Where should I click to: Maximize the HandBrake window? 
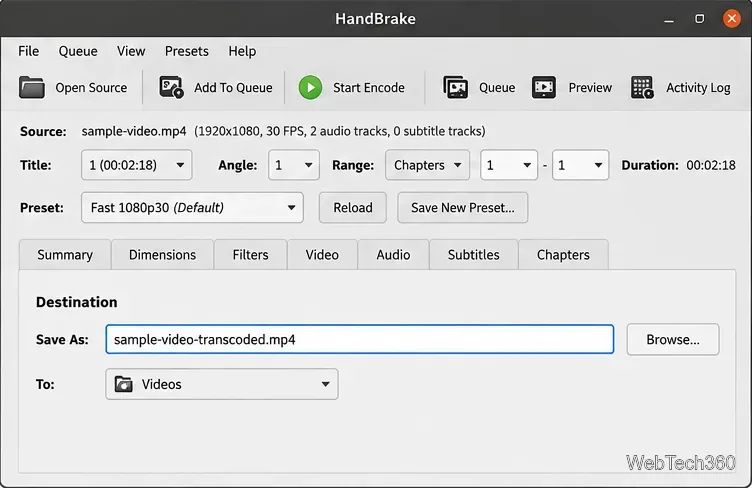coord(700,19)
